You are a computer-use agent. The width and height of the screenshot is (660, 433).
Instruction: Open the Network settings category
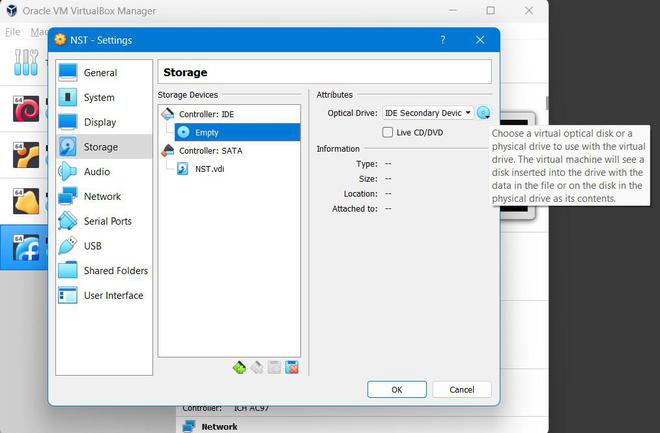[104, 197]
